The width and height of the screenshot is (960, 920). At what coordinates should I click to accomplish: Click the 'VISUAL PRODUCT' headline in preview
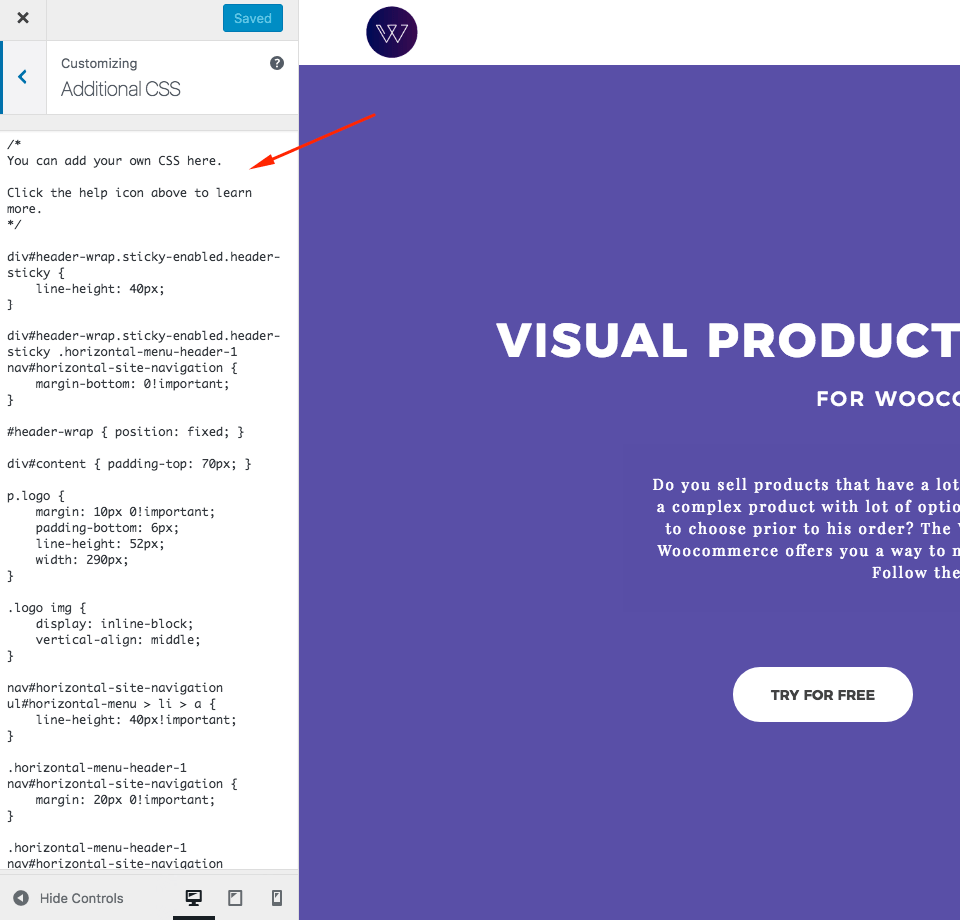pos(728,340)
